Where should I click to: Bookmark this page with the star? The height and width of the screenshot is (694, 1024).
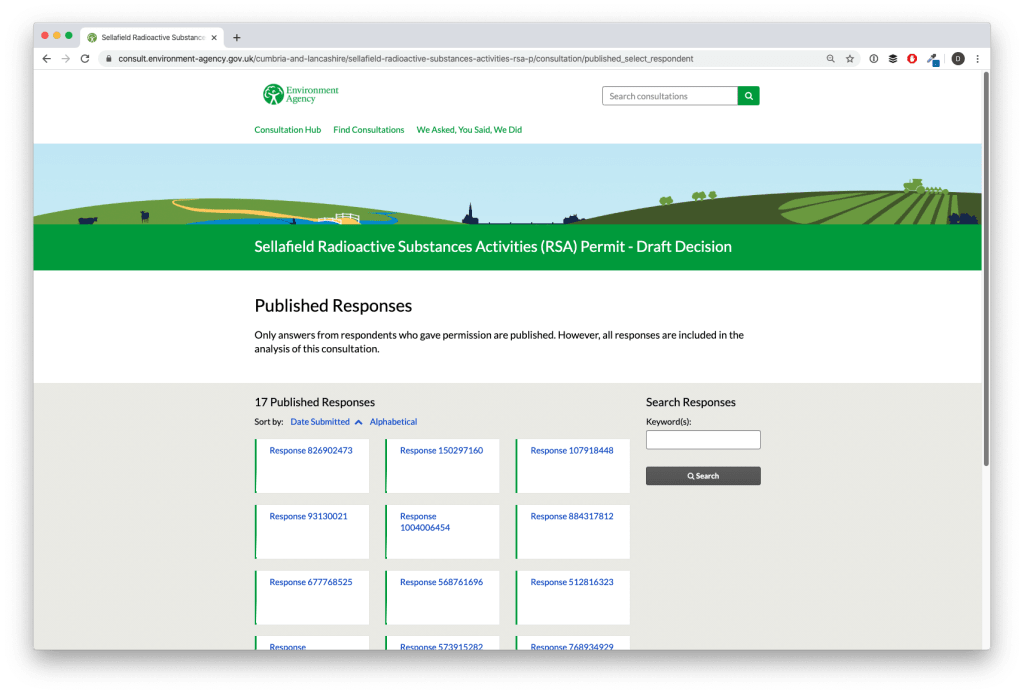click(850, 59)
